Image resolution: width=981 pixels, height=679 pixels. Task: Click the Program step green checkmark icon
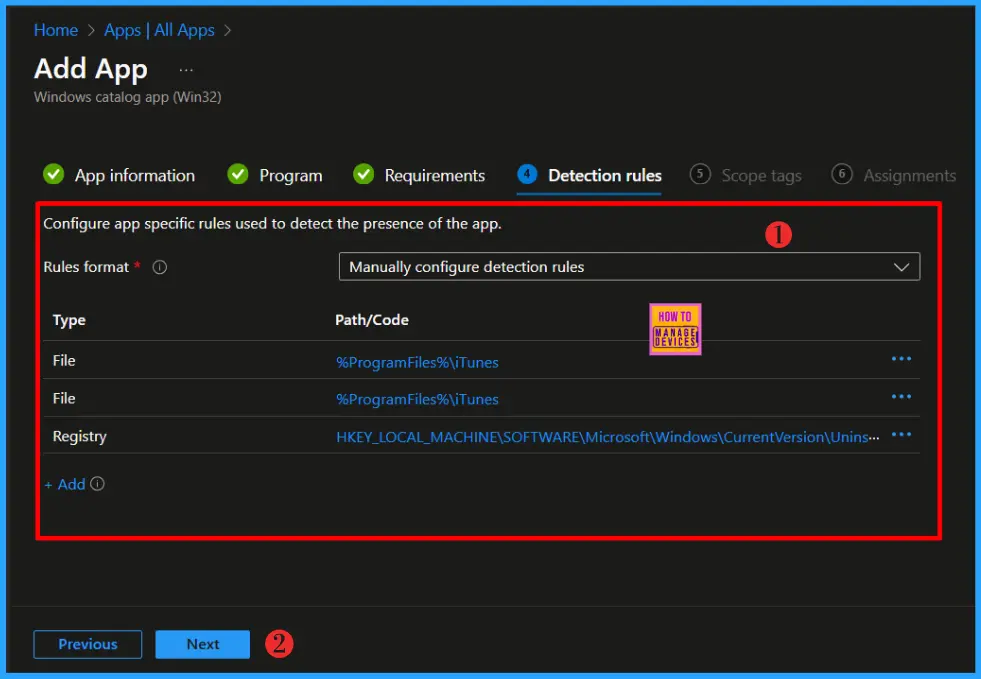pyautogui.click(x=238, y=174)
